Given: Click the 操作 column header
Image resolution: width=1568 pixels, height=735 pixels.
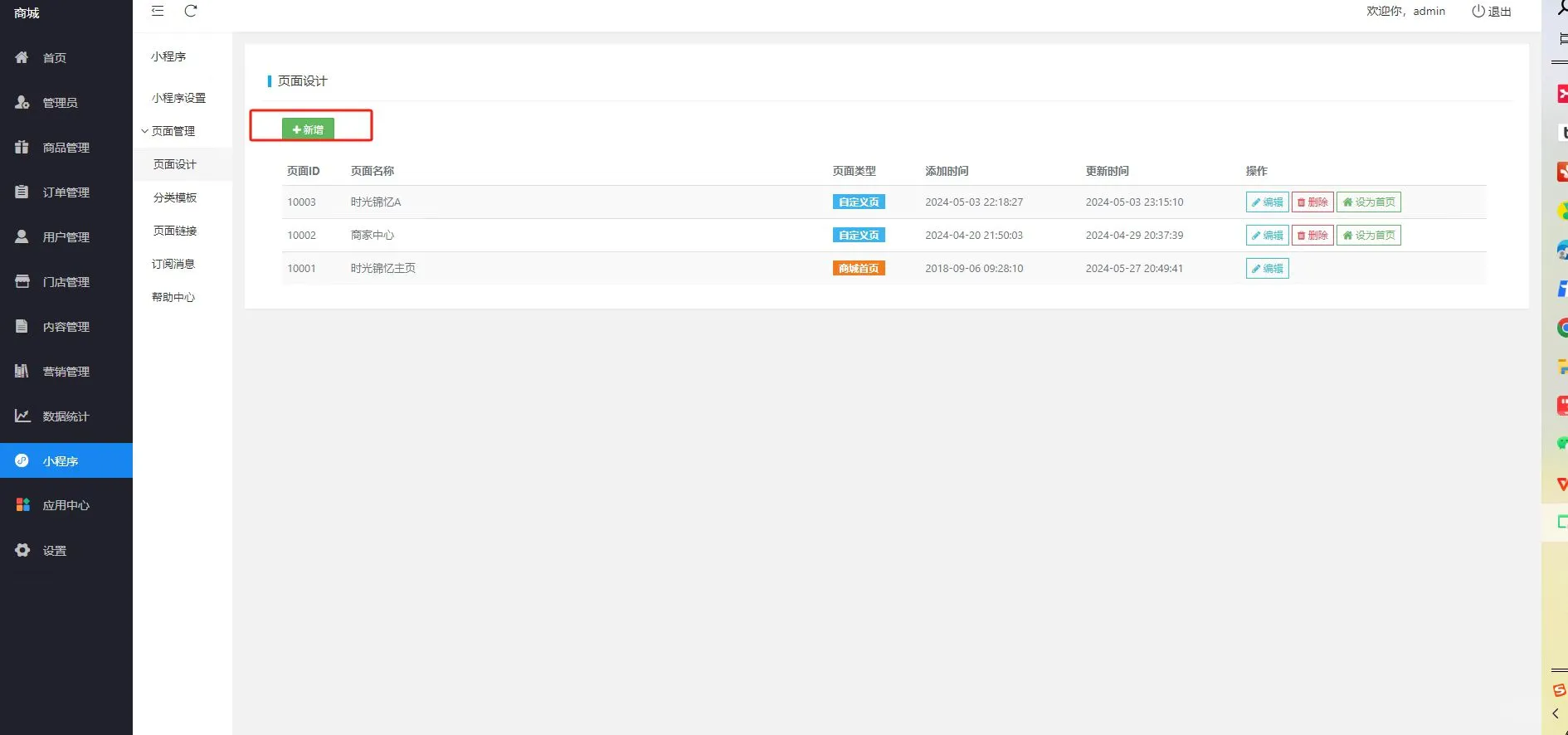Looking at the screenshot, I should (1256, 171).
